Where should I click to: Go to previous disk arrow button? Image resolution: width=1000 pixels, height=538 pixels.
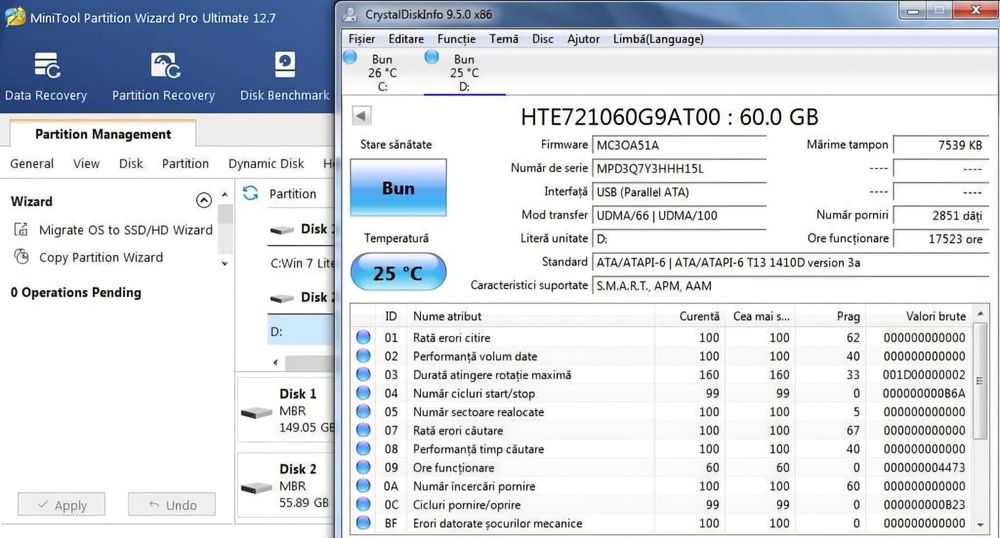(361, 116)
